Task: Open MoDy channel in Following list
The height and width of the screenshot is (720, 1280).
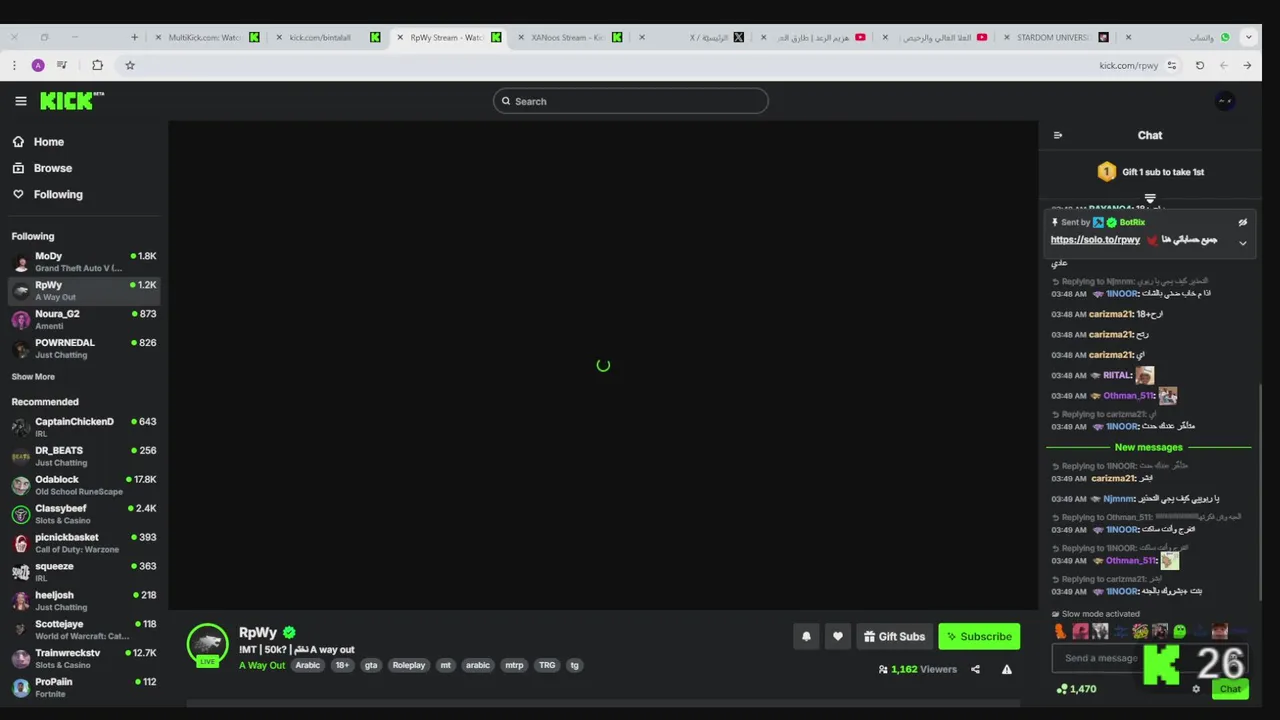Action: (84, 262)
